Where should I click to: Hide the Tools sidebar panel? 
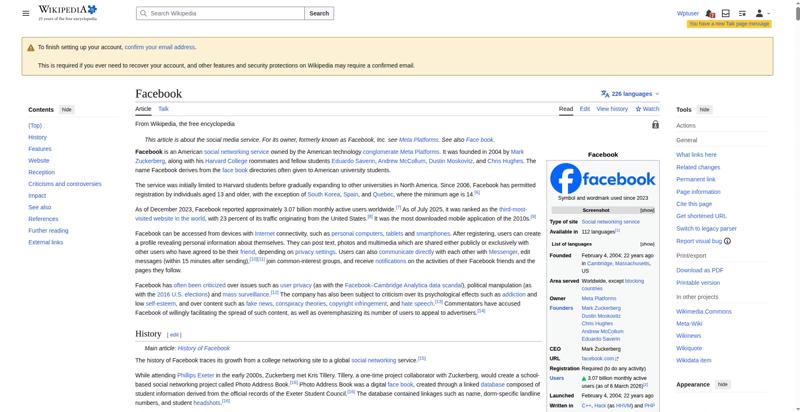pos(704,110)
